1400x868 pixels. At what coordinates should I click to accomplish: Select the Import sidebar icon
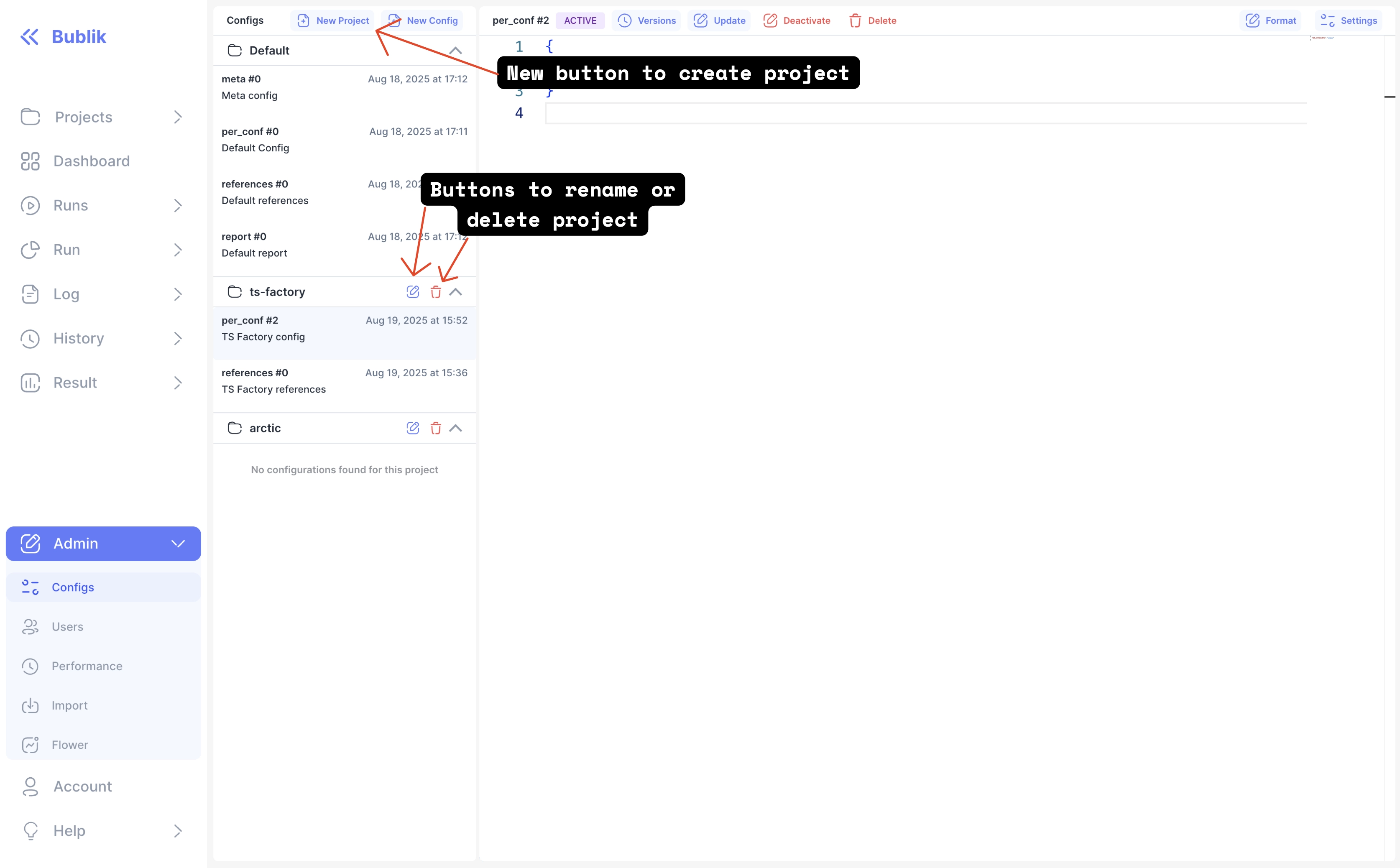(31, 705)
